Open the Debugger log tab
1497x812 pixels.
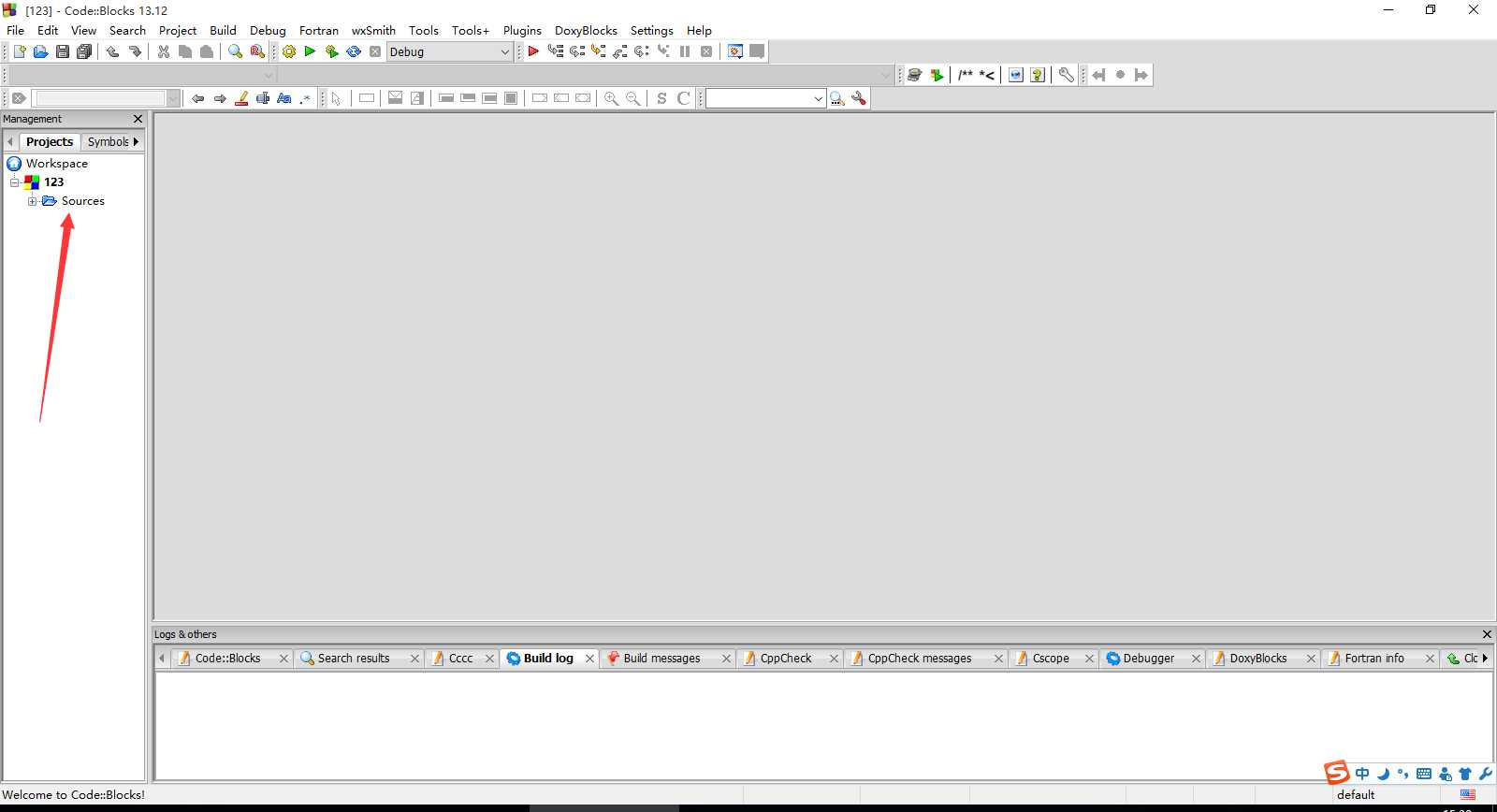tap(1148, 659)
